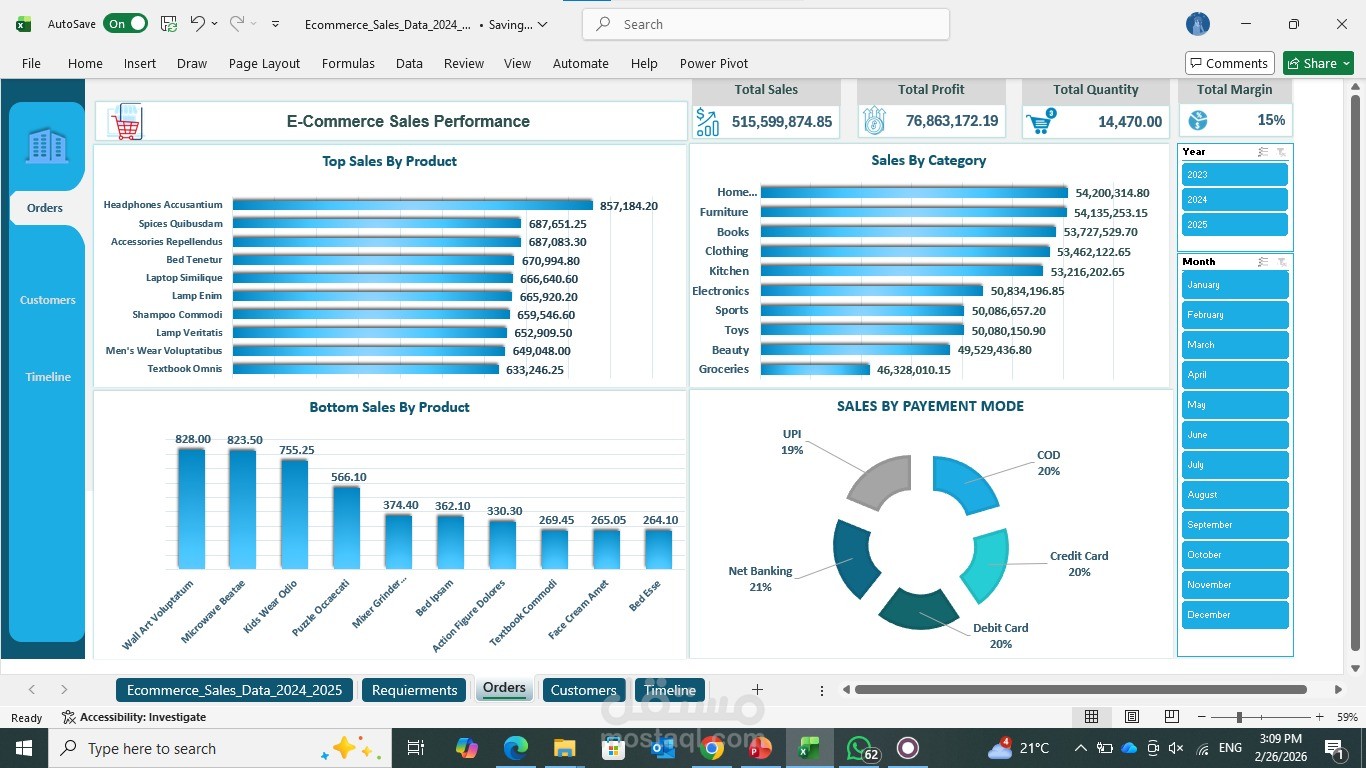Clear the filter on the Month slicer
Screen dimensions: 1366x768
pyautogui.click(x=1281, y=261)
